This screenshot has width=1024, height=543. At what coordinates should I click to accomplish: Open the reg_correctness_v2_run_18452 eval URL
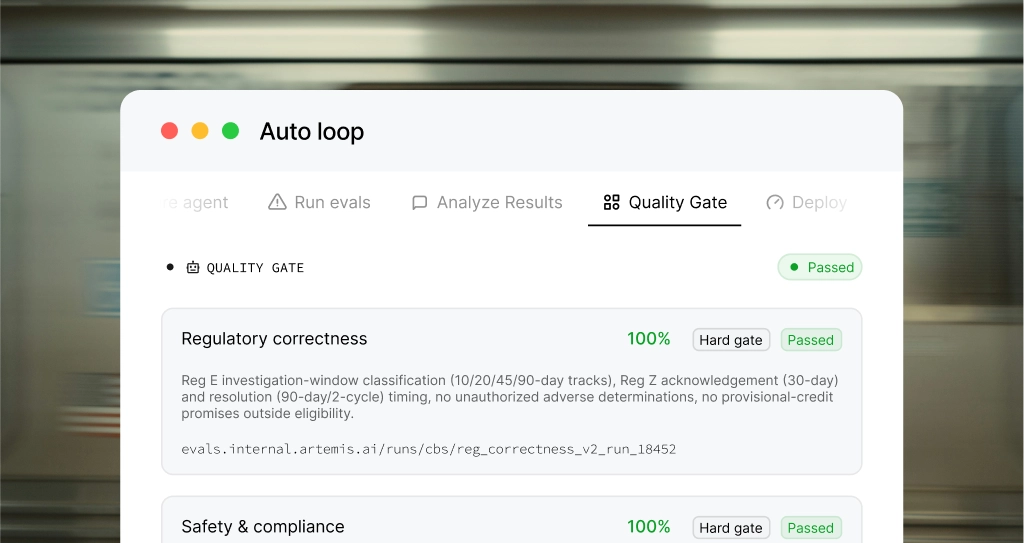pos(428,449)
